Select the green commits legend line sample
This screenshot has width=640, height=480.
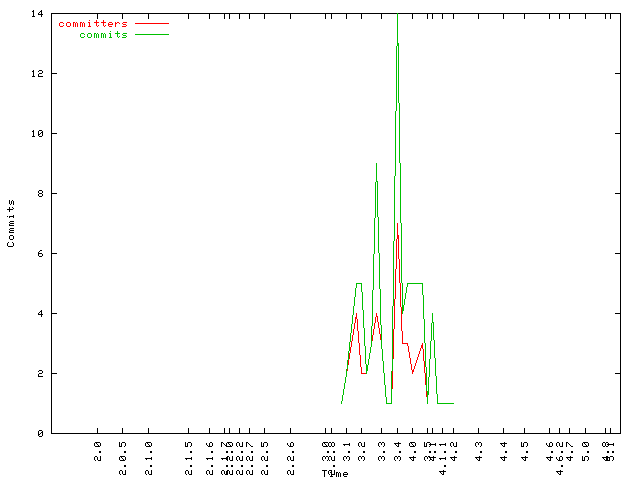coord(151,34)
